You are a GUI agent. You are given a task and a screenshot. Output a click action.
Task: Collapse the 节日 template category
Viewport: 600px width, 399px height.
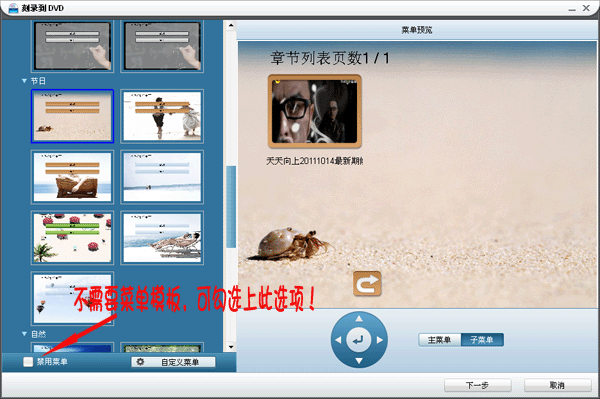(x=24, y=81)
